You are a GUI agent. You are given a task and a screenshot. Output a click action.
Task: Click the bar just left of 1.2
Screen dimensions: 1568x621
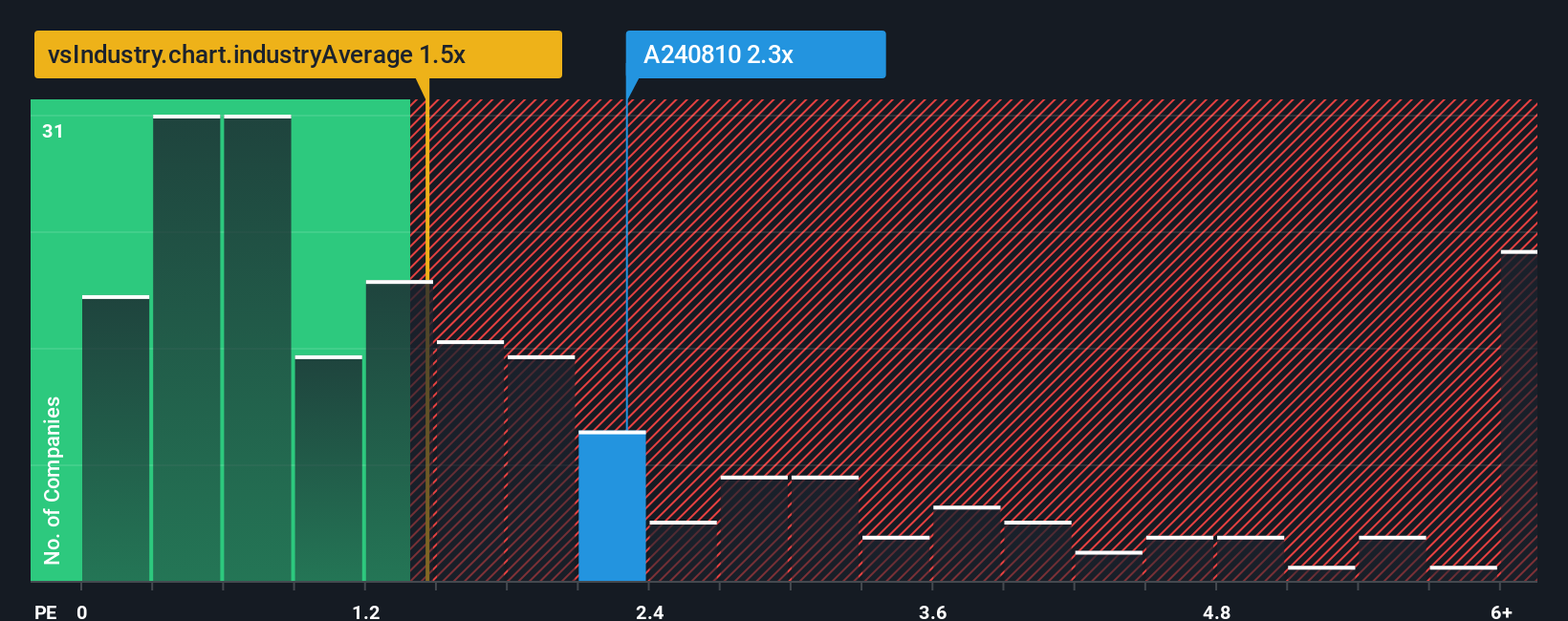[329, 468]
